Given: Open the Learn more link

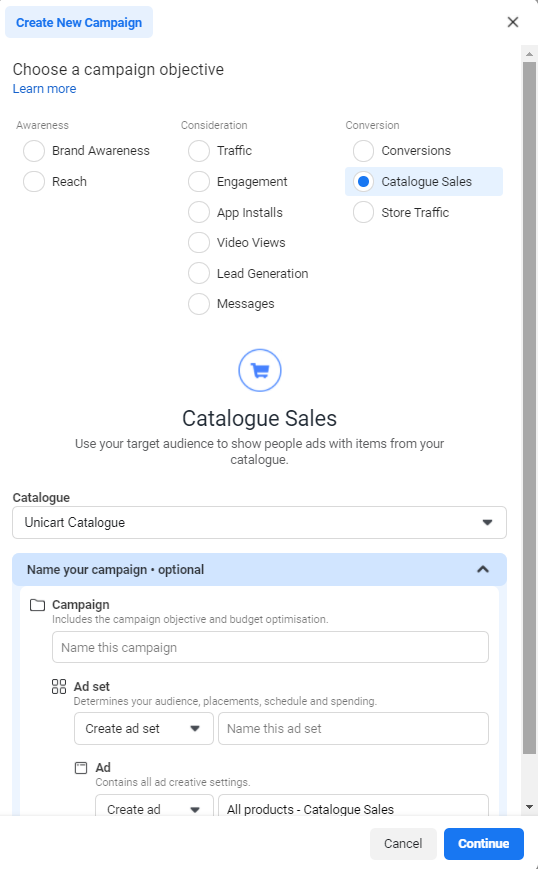Looking at the screenshot, I should (44, 89).
